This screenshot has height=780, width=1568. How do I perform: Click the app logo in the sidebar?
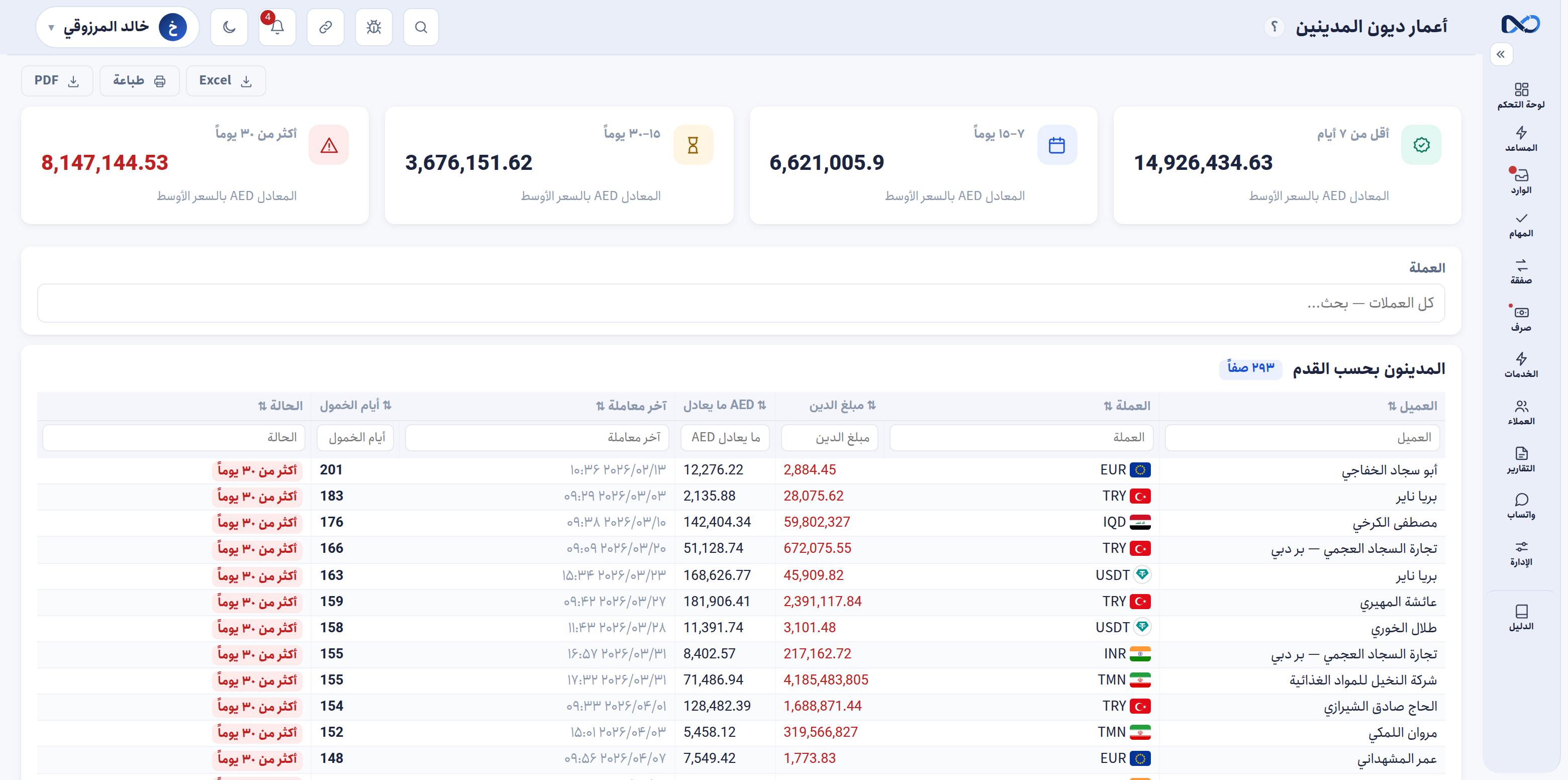tap(1520, 24)
